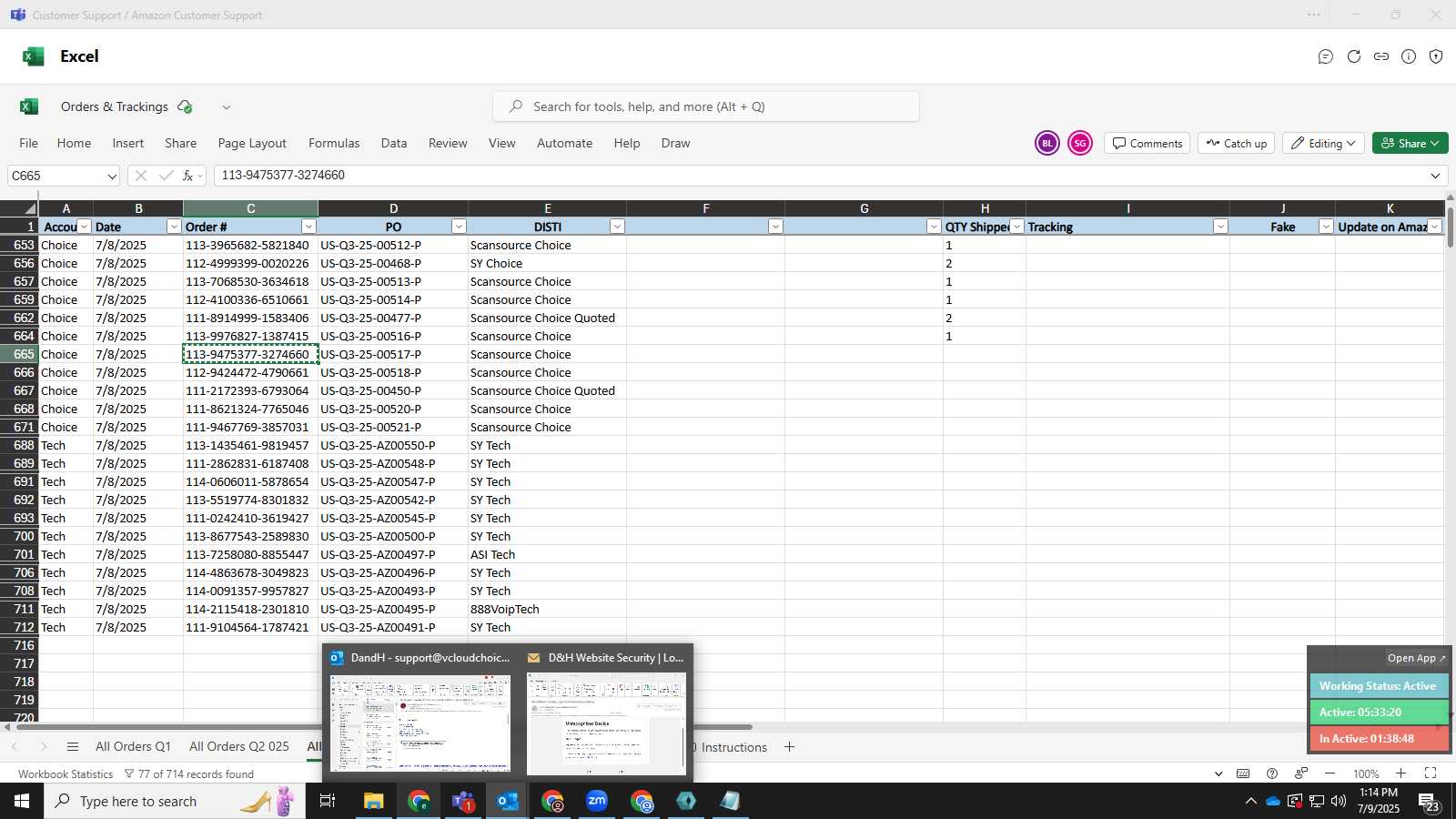The image size is (1456, 819).
Task: Open the Tracking column filter dropdown
Action: point(1220,227)
